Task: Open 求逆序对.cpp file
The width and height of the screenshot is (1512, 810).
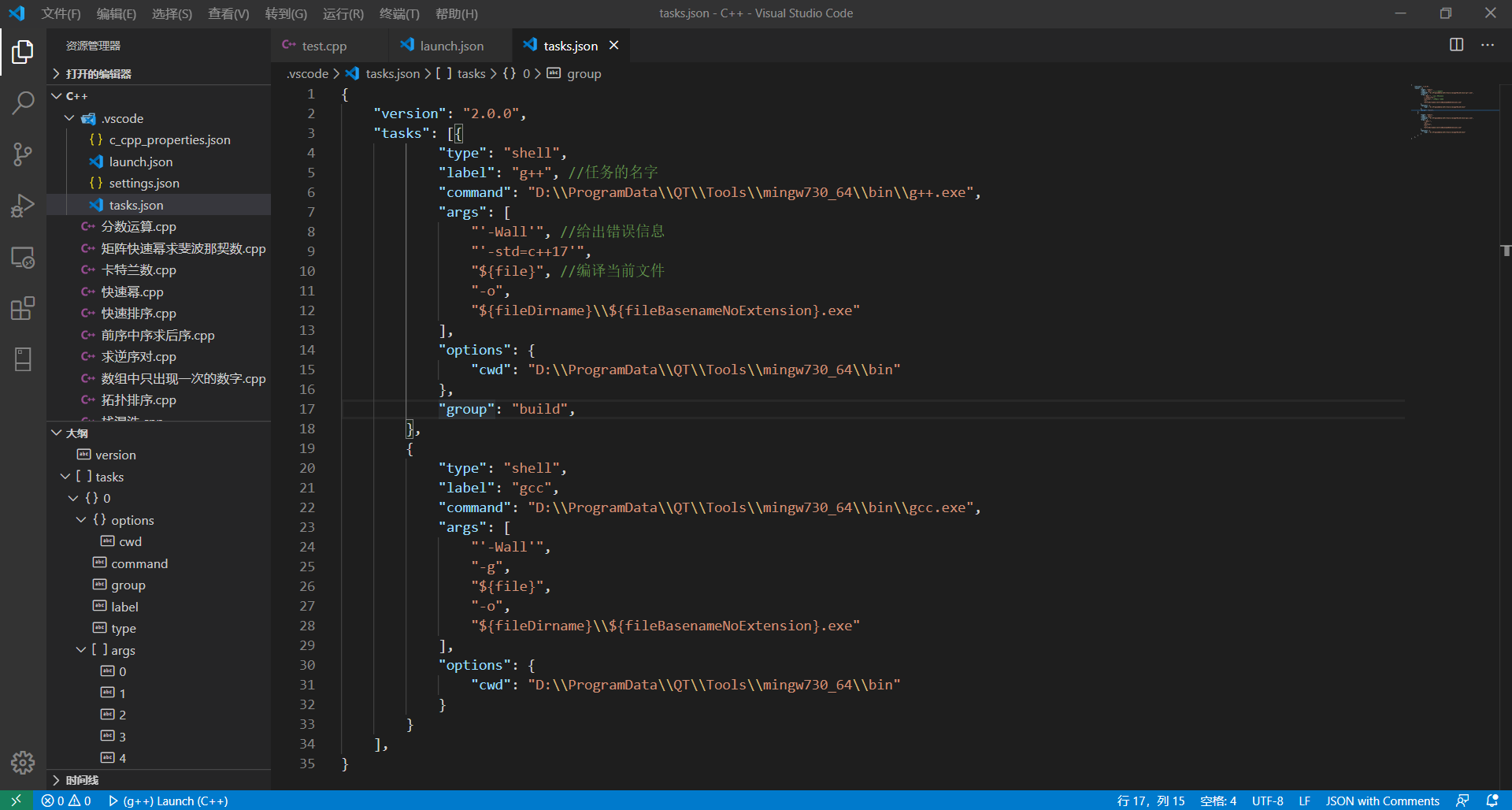Action: point(159,356)
